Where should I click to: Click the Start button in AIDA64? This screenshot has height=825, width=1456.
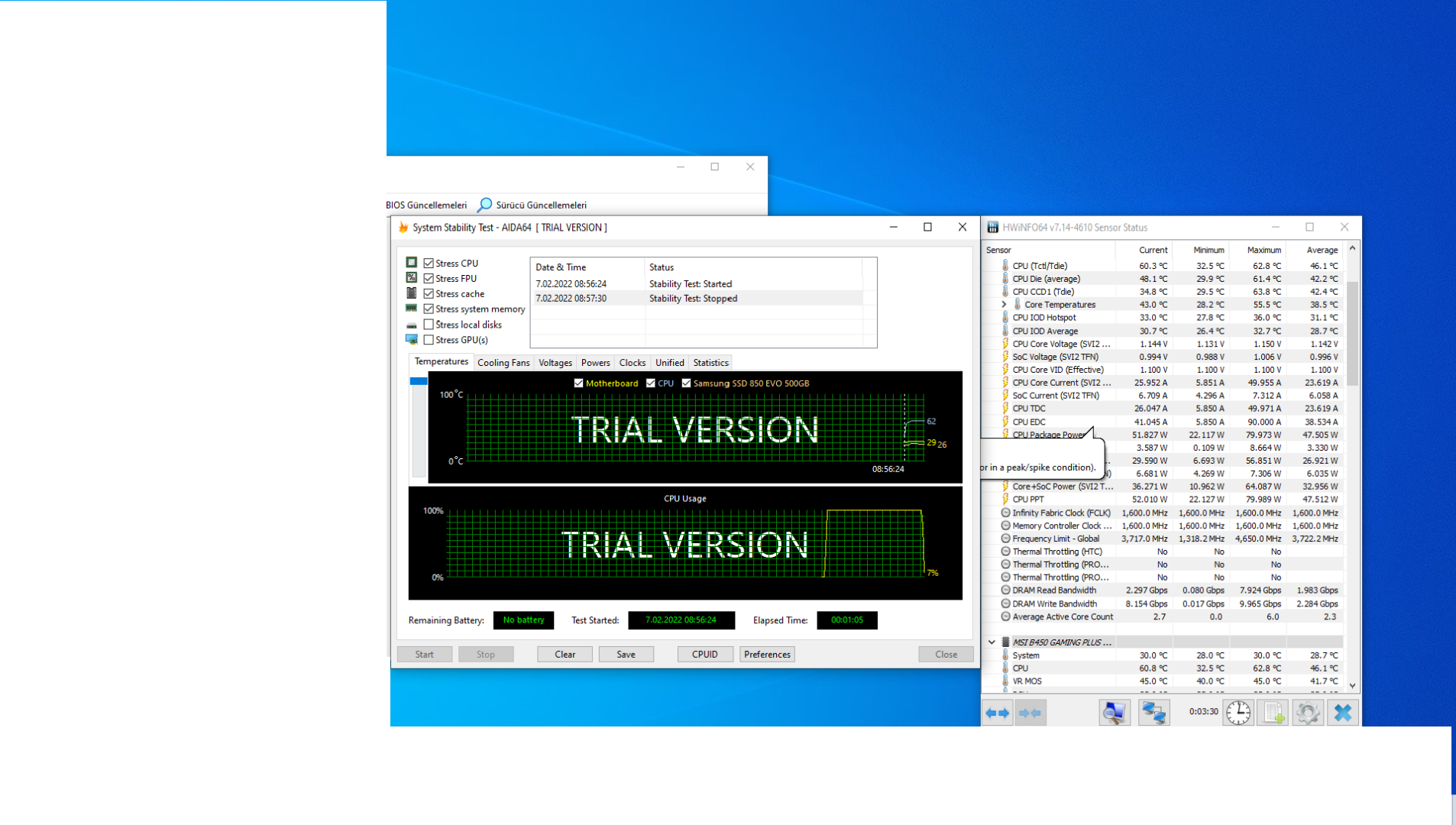(425, 655)
